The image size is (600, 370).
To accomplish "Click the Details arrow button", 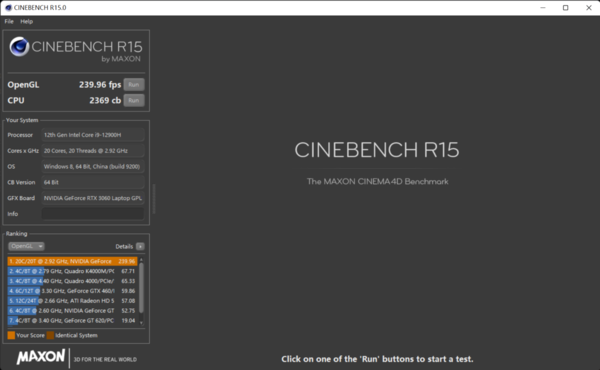I will (x=140, y=246).
